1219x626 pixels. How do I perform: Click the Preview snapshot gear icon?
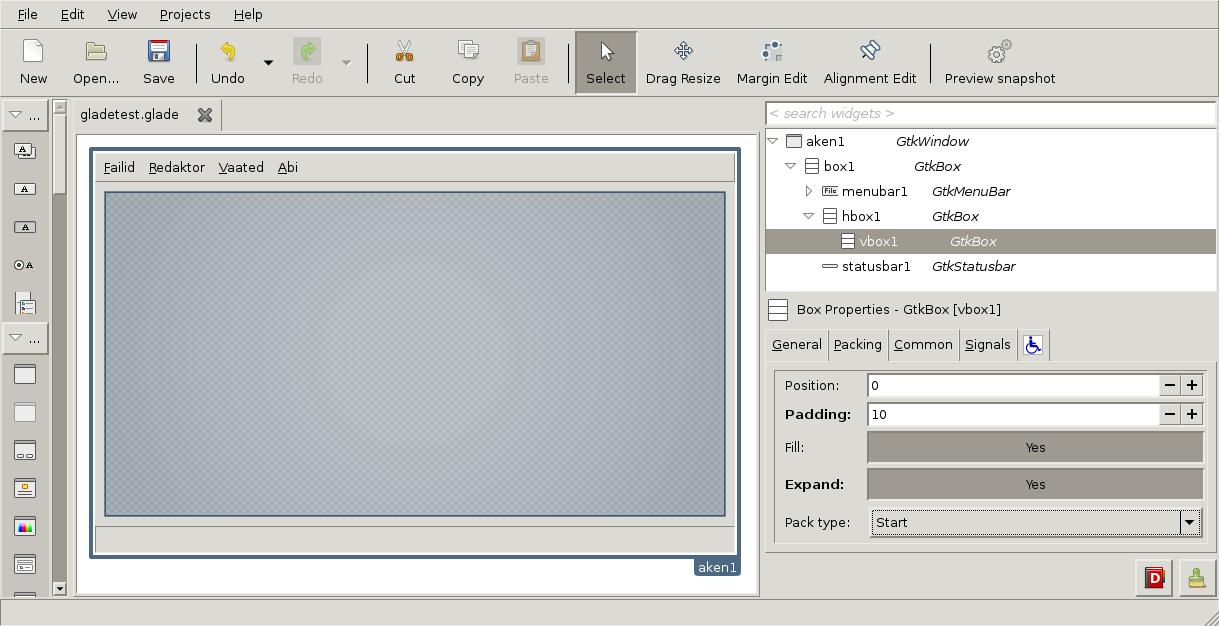point(999,51)
